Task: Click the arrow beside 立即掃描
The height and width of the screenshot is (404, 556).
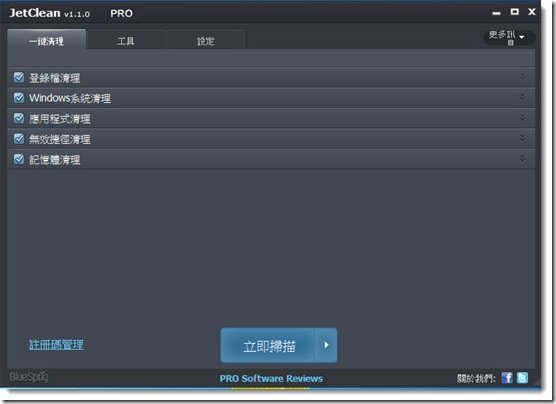Action: click(x=326, y=345)
